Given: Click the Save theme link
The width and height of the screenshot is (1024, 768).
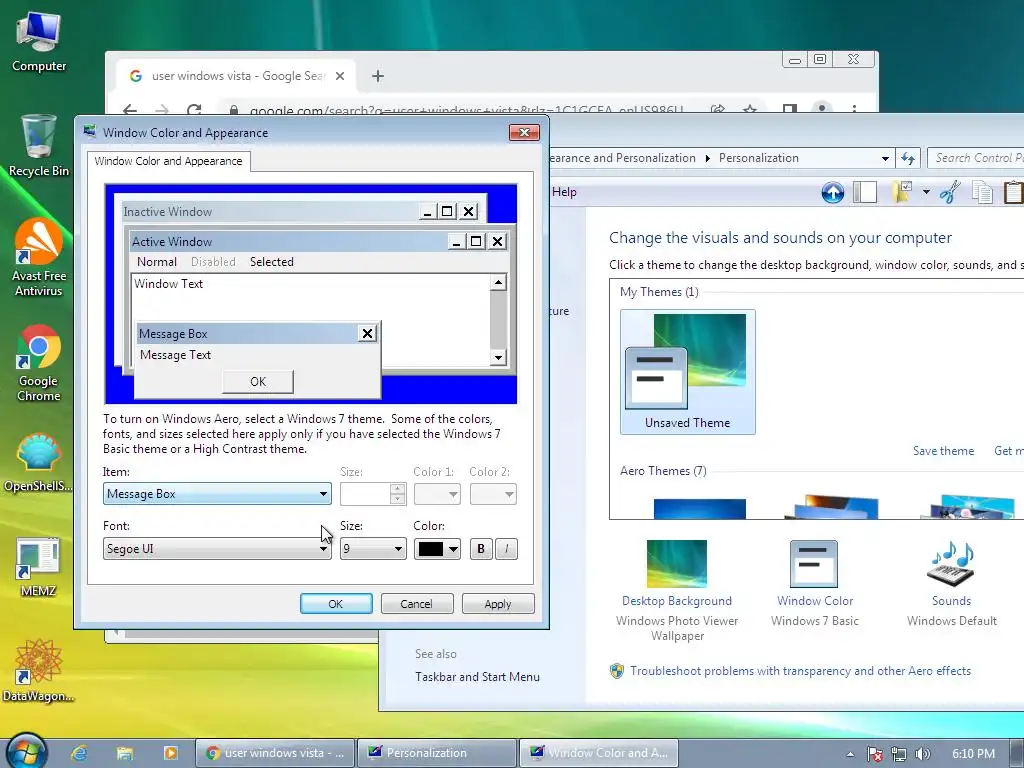Looking at the screenshot, I should [x=943, y=451].
